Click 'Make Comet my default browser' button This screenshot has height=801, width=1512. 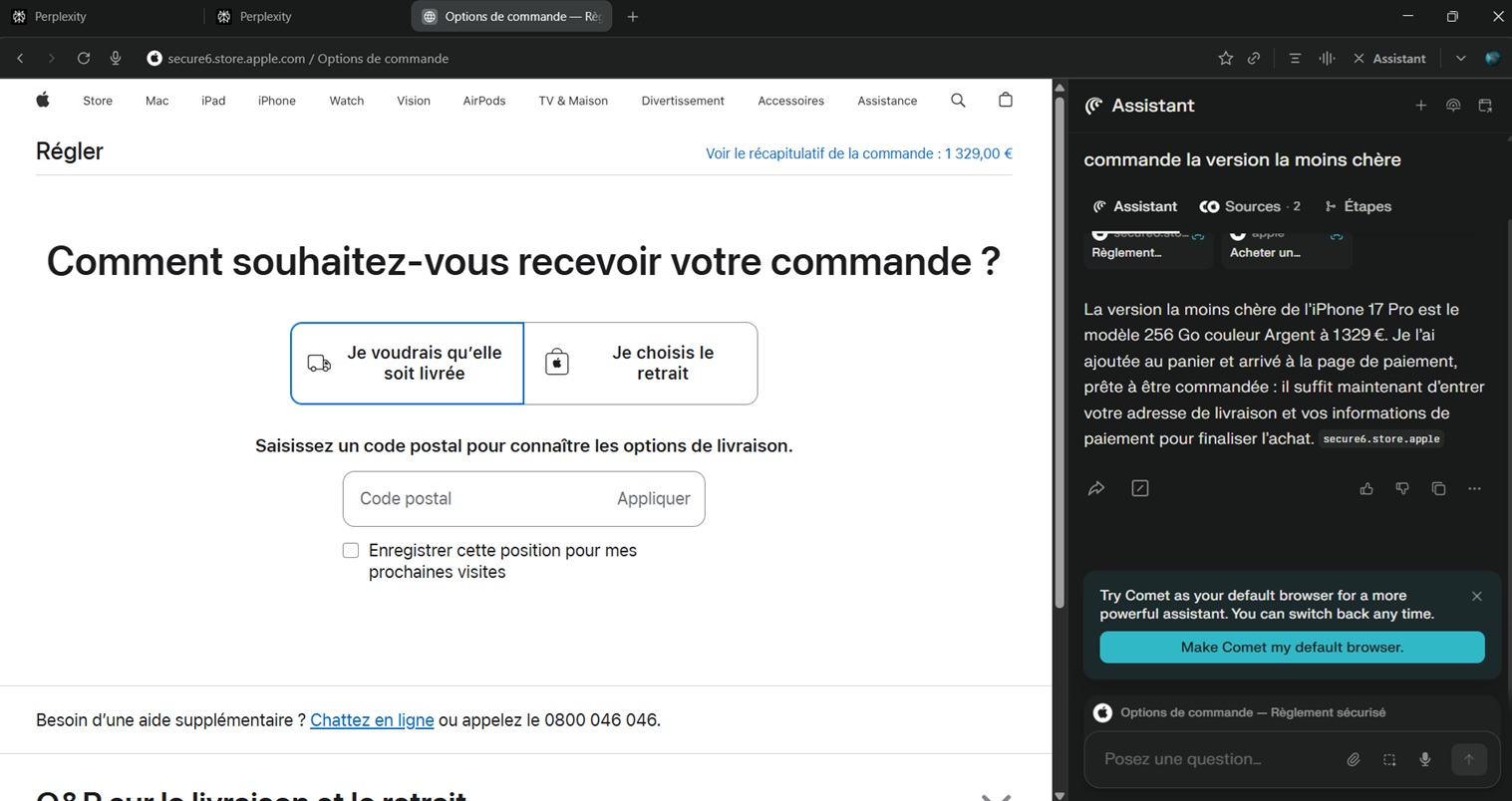pos(1292,647)
